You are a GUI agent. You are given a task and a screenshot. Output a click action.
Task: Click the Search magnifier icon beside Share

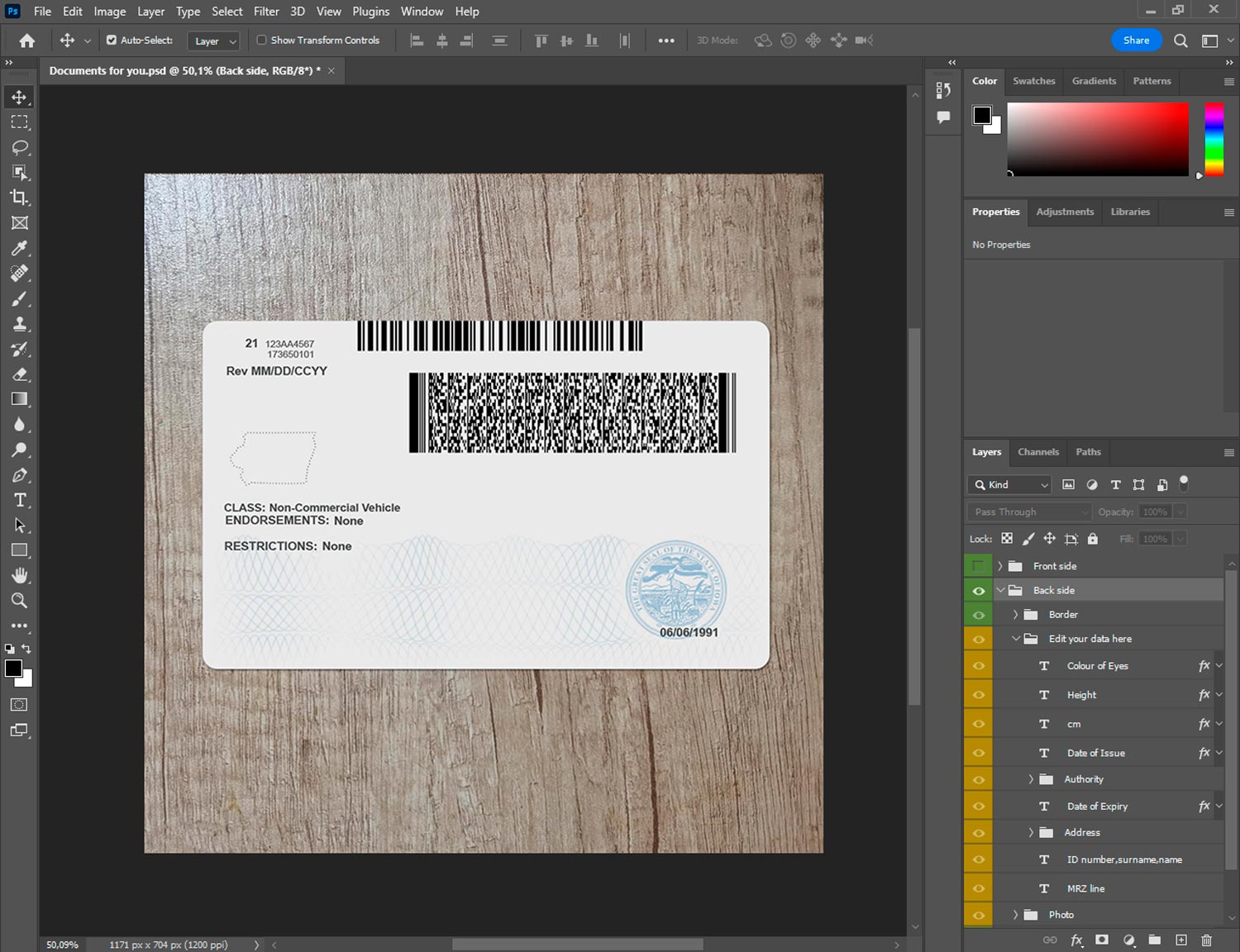click(1180, 40)
